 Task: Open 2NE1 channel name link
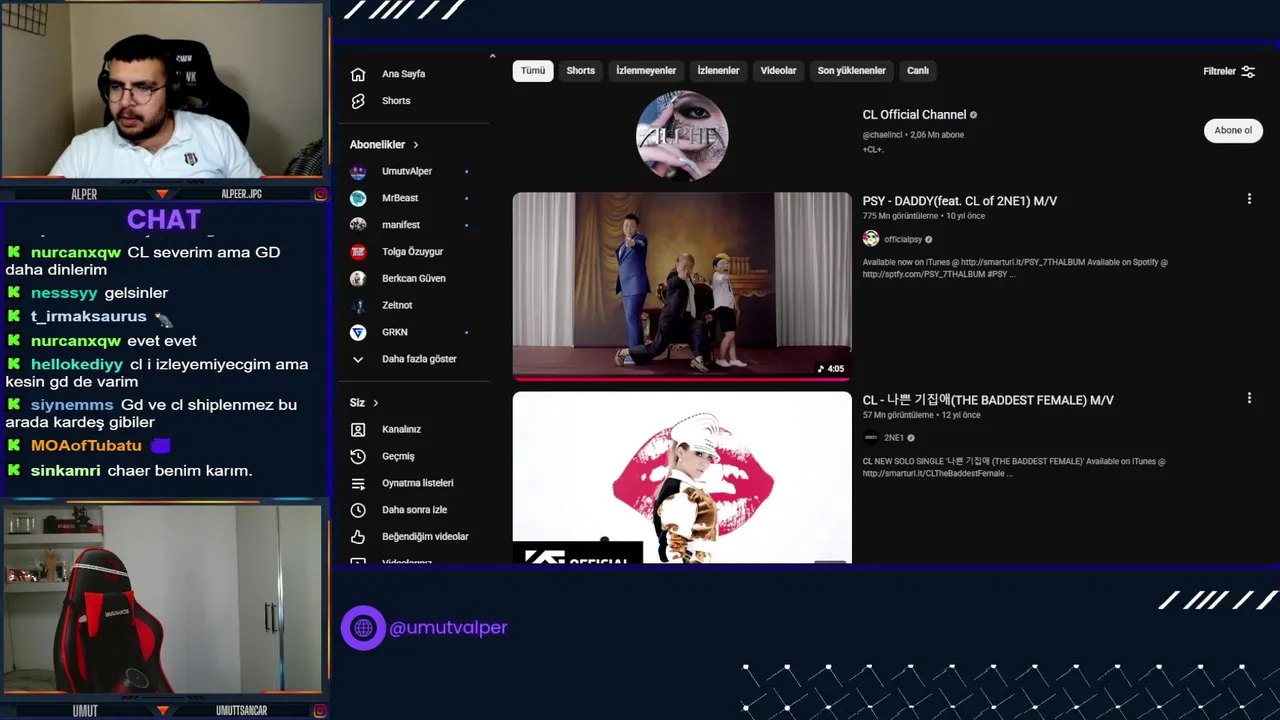coord(894,438)
